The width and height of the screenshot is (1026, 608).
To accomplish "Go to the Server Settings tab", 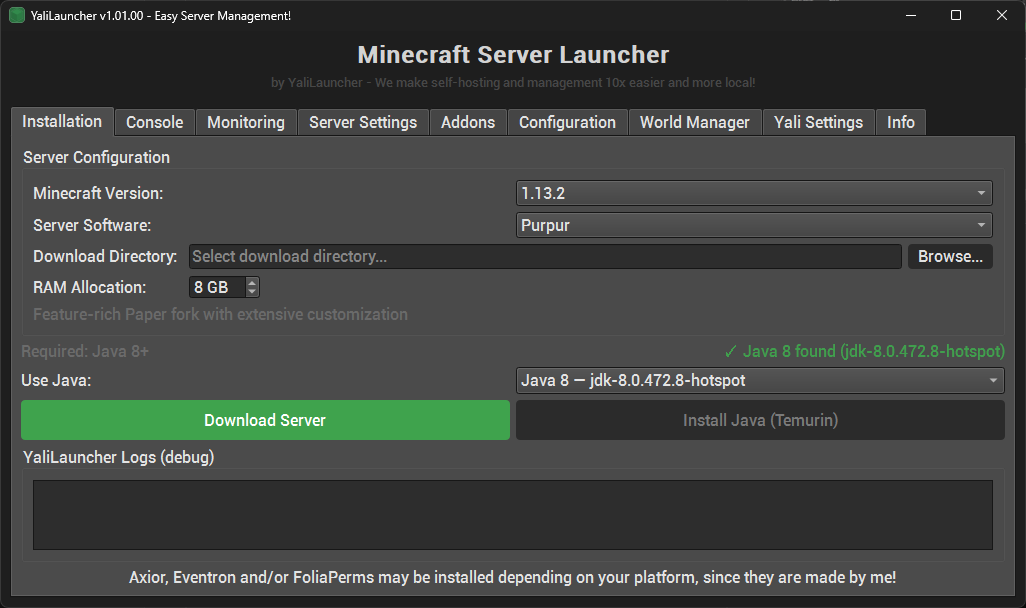I will [363, 122].
